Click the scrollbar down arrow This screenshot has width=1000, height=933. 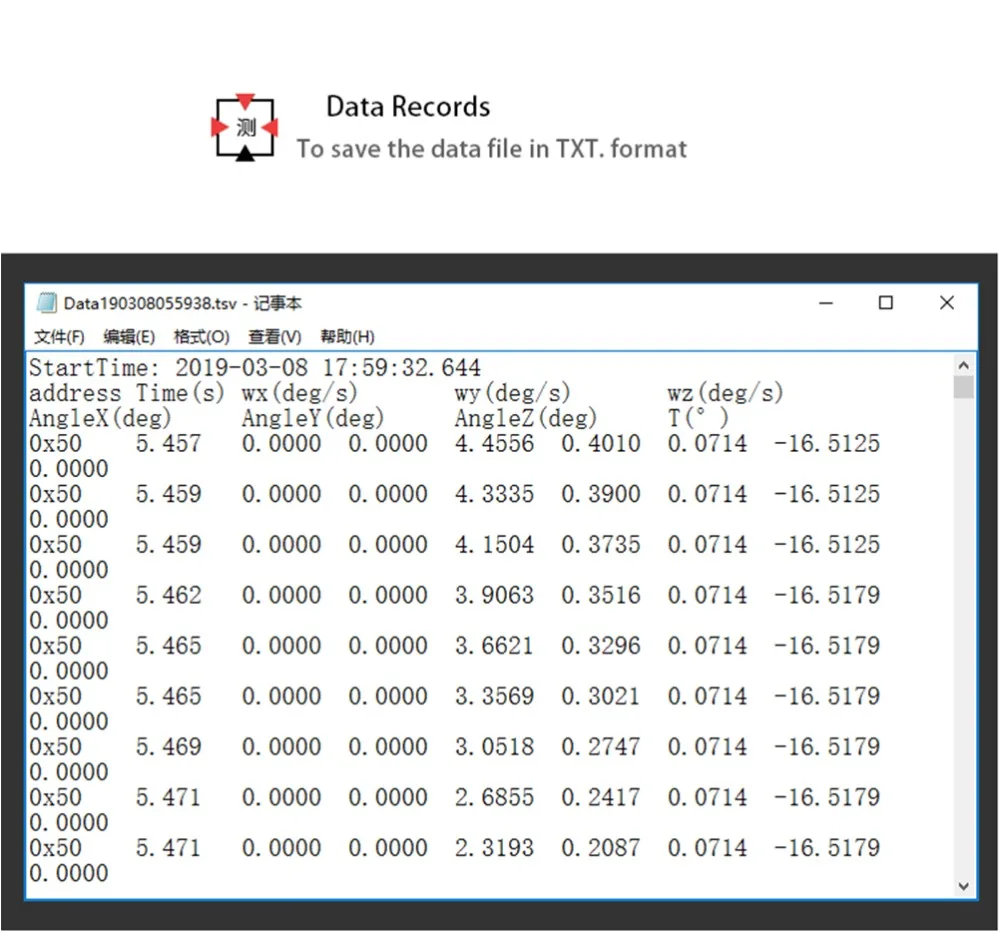coord(964,886)
